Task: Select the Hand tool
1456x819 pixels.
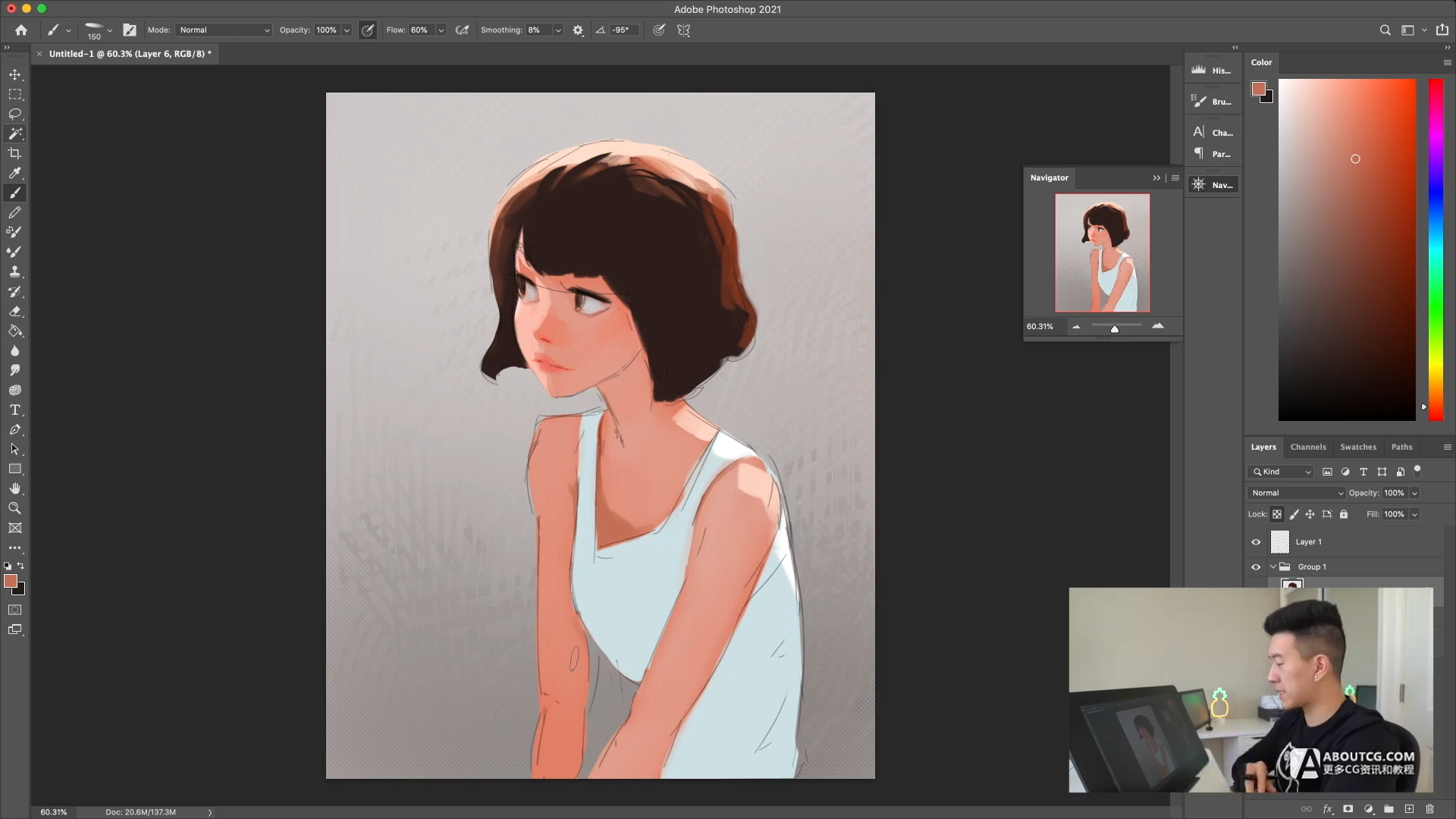Action: pos(14,488)
